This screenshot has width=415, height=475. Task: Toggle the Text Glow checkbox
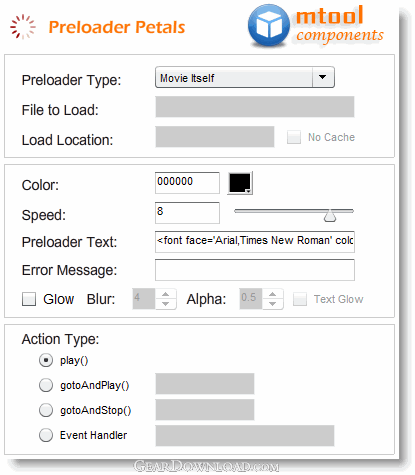[x=300, y=299]
